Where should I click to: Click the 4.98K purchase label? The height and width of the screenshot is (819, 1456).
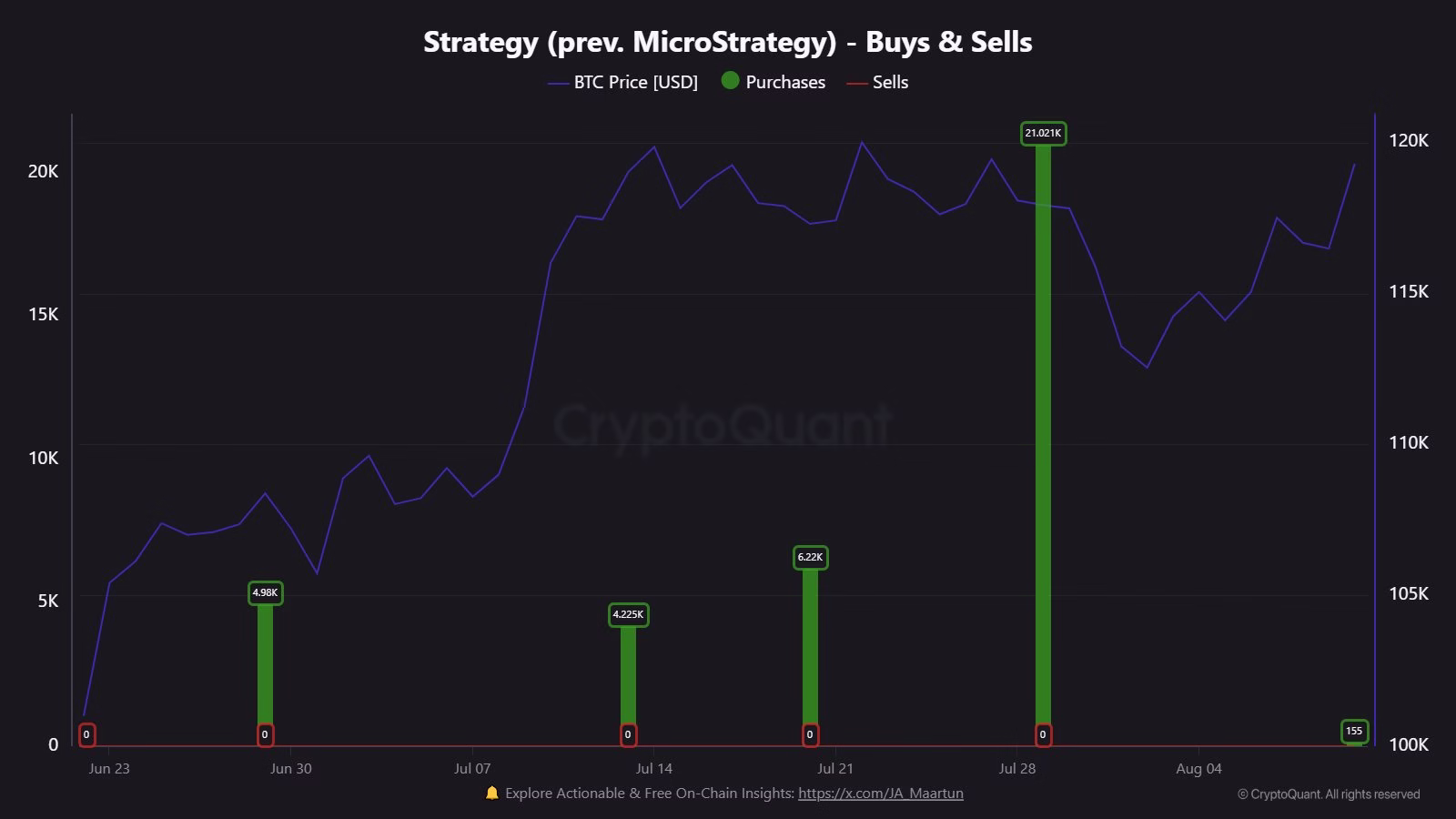[265, 593]
